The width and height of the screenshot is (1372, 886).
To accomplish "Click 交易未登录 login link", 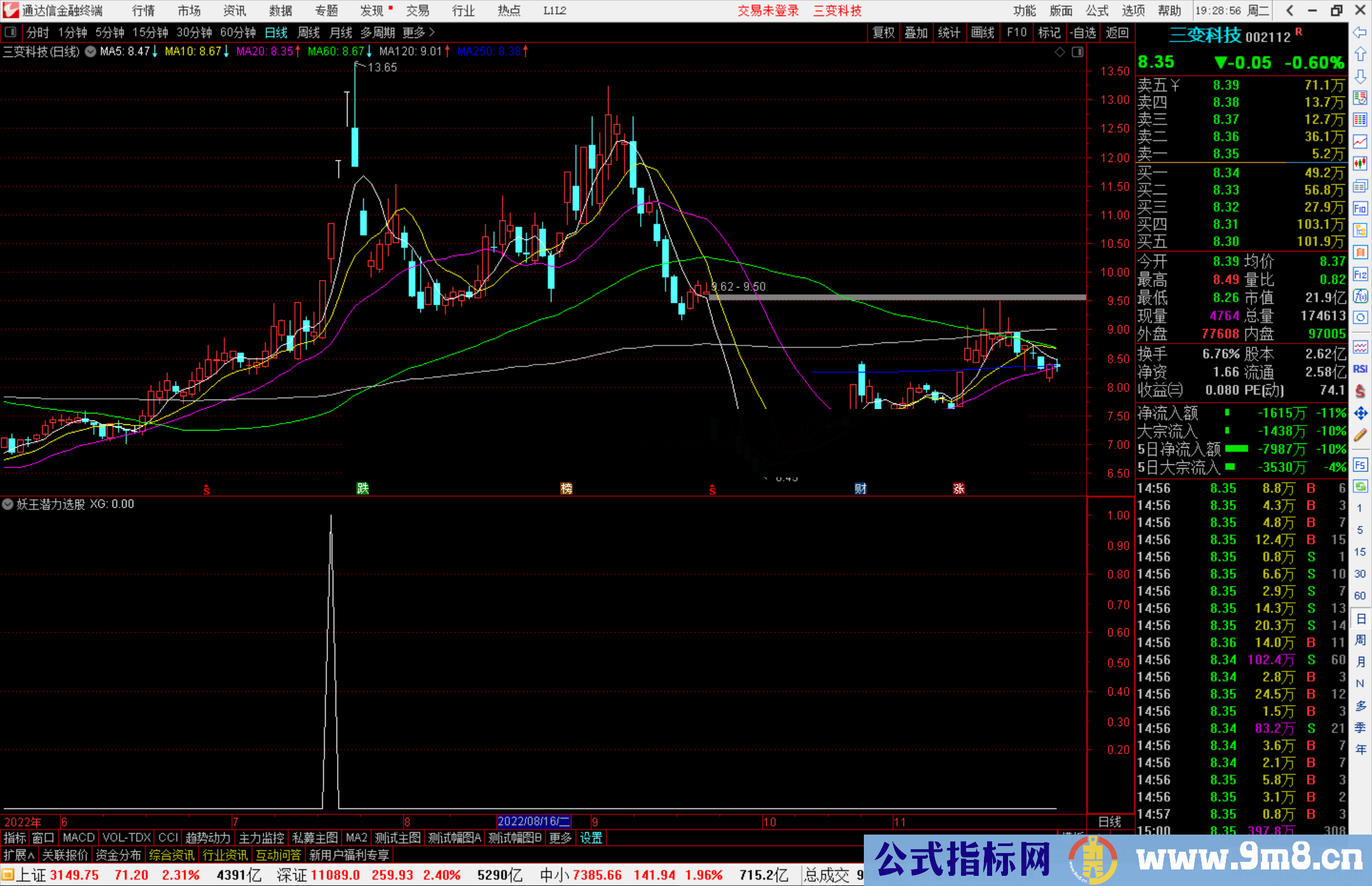I will click(x=768, y=11).
